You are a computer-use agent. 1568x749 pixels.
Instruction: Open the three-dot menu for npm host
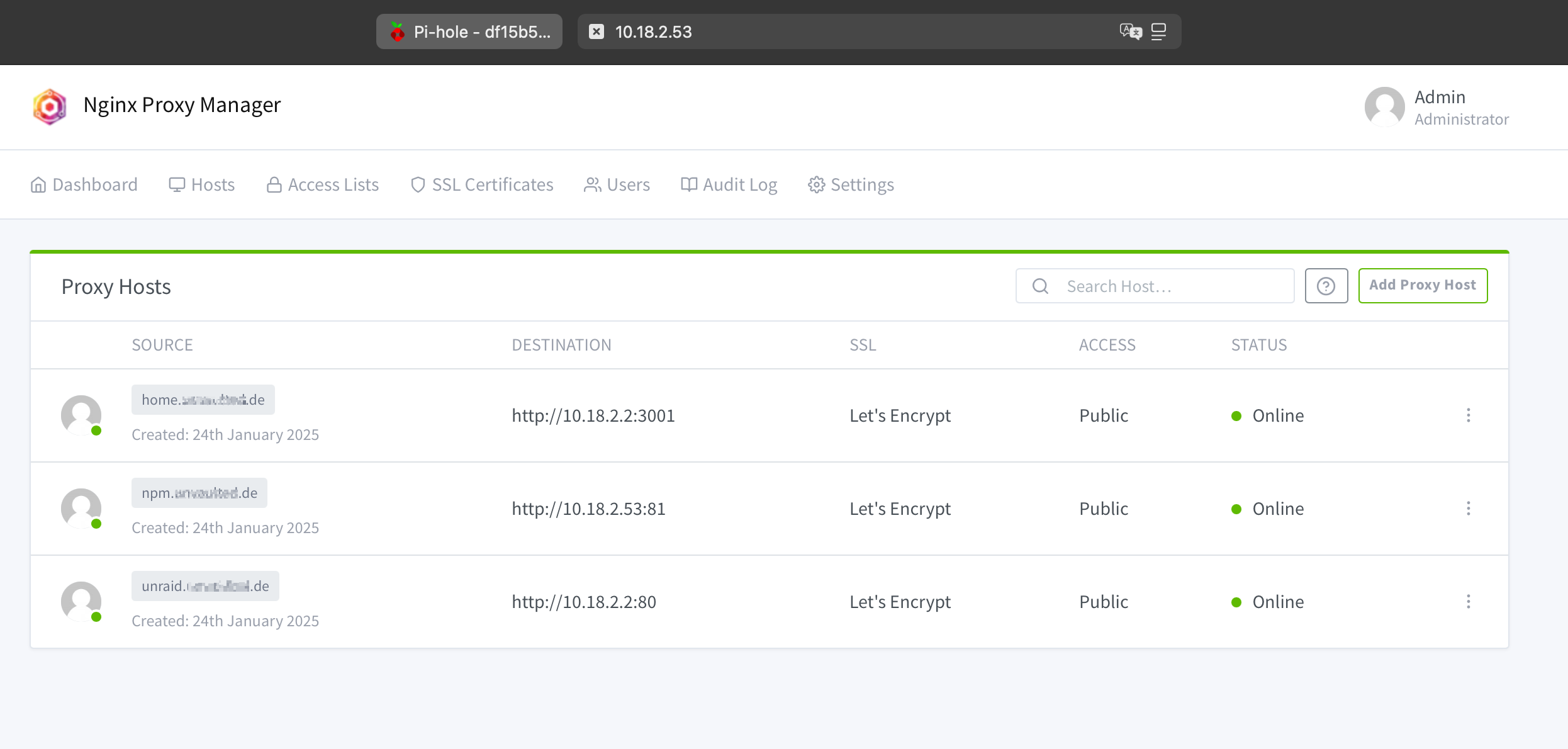coord(1469,509)
